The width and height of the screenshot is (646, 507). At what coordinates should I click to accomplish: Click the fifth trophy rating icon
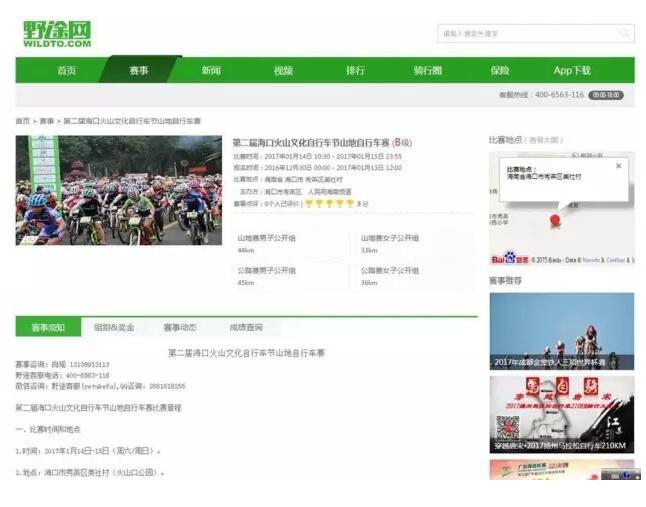[350, 203]
